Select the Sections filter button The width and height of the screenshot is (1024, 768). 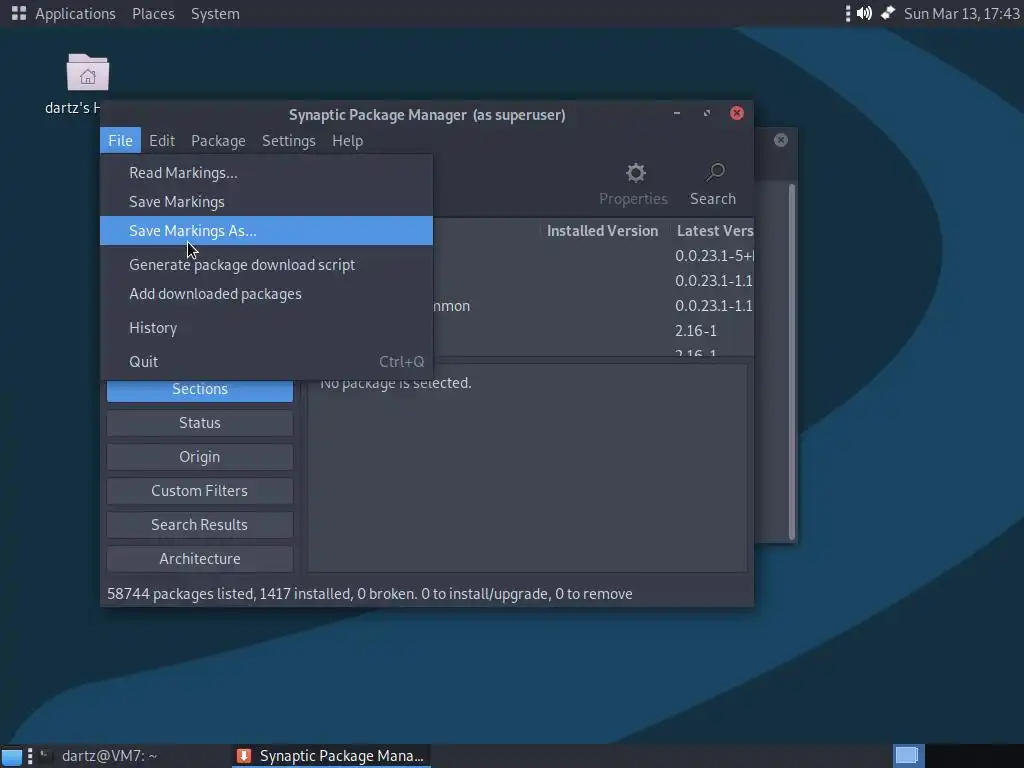[200, 390]
